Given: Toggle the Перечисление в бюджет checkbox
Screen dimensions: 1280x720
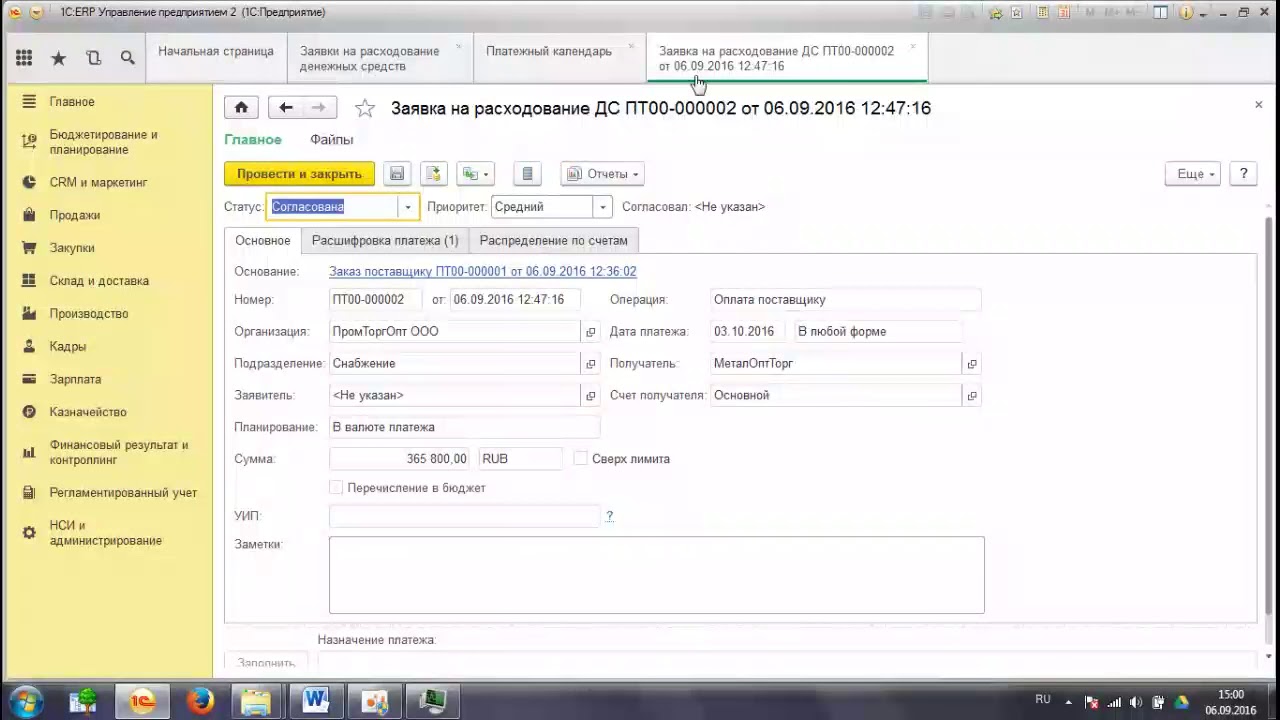Looking at the screenshot, I should tap(336, 488).
